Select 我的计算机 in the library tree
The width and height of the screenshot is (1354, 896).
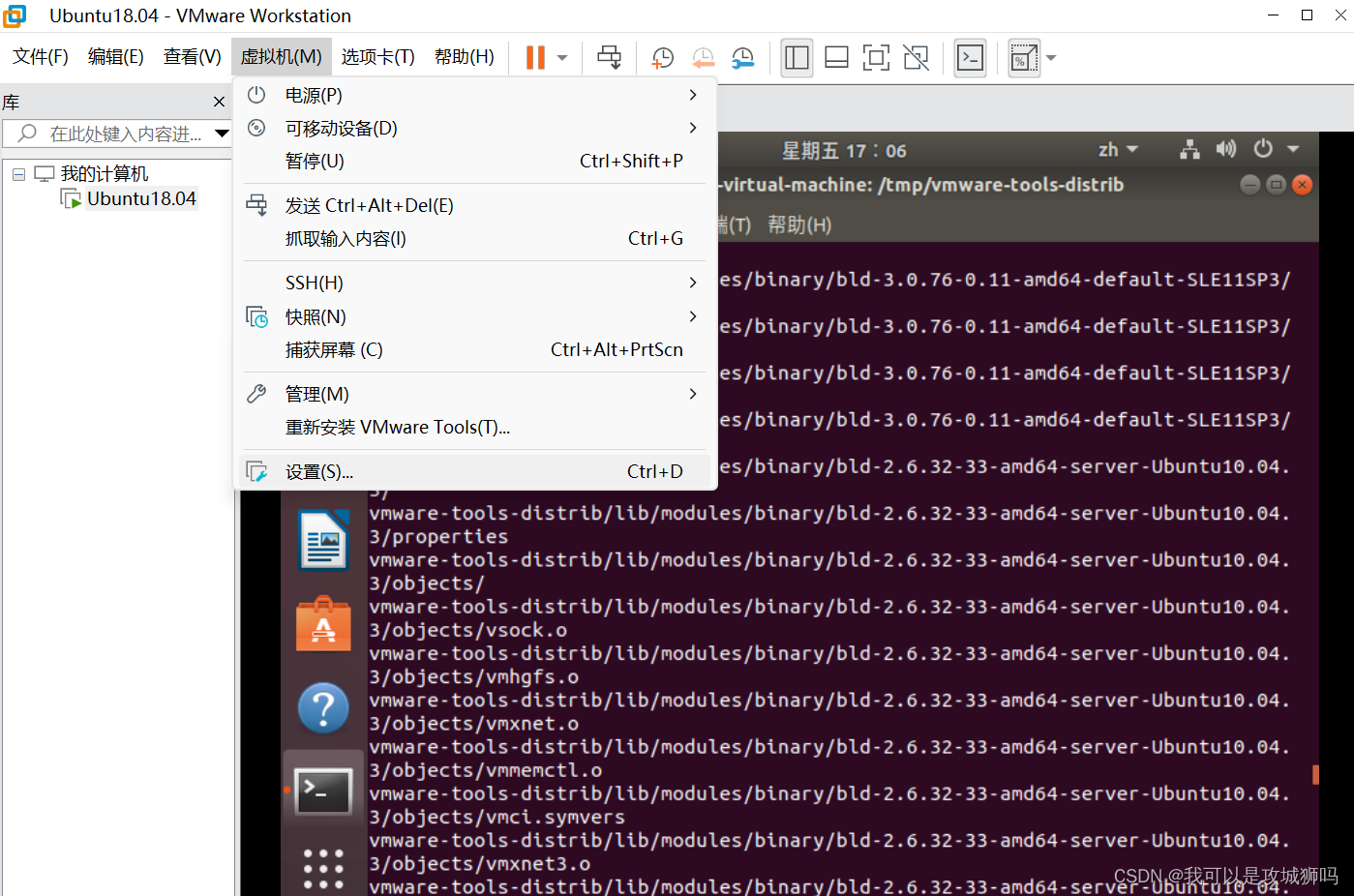point(105,174)
